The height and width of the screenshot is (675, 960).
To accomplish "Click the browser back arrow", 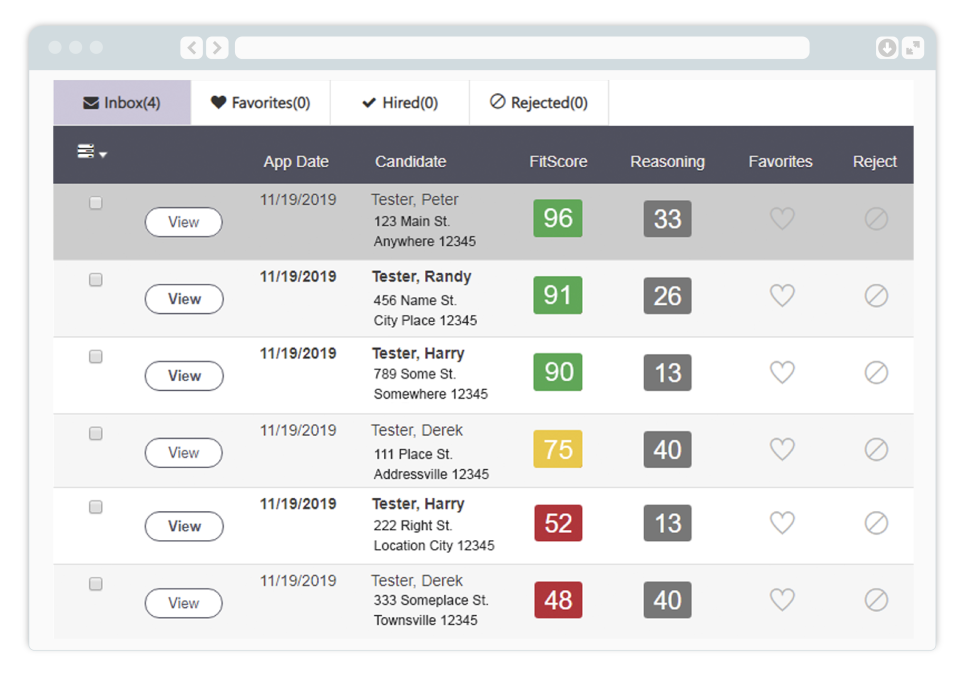I will tap(190, 47).
